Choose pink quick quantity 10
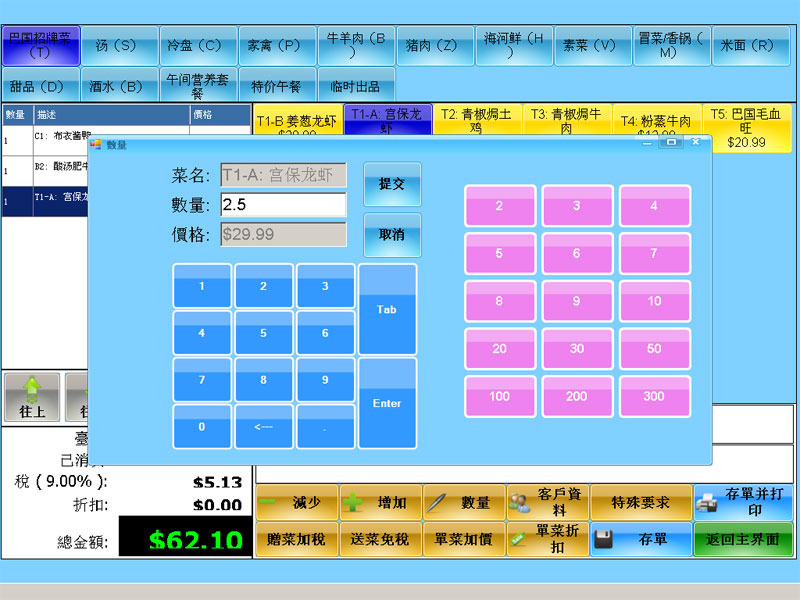The width and height of the screenshot is (800, 600). [654, 301]
